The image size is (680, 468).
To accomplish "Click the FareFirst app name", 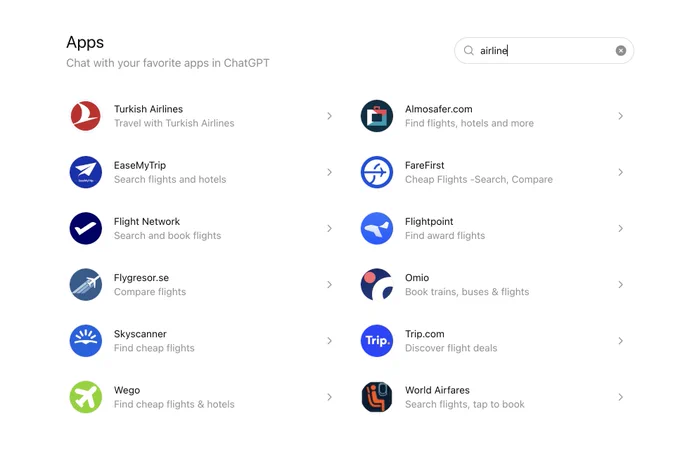I will click(425, 165).
